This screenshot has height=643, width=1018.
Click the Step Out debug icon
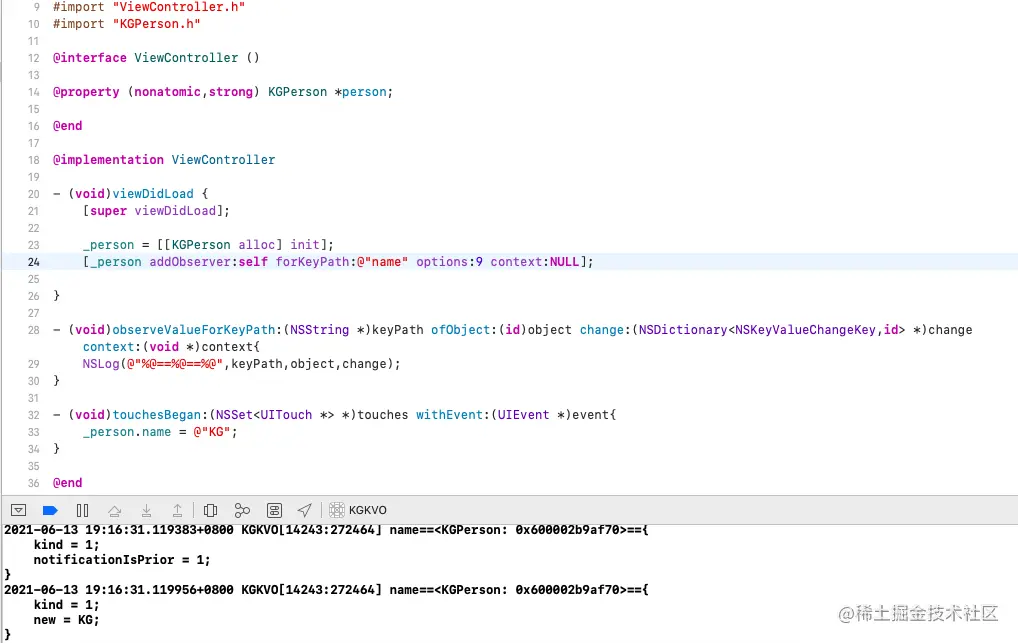tap(177, 511)
